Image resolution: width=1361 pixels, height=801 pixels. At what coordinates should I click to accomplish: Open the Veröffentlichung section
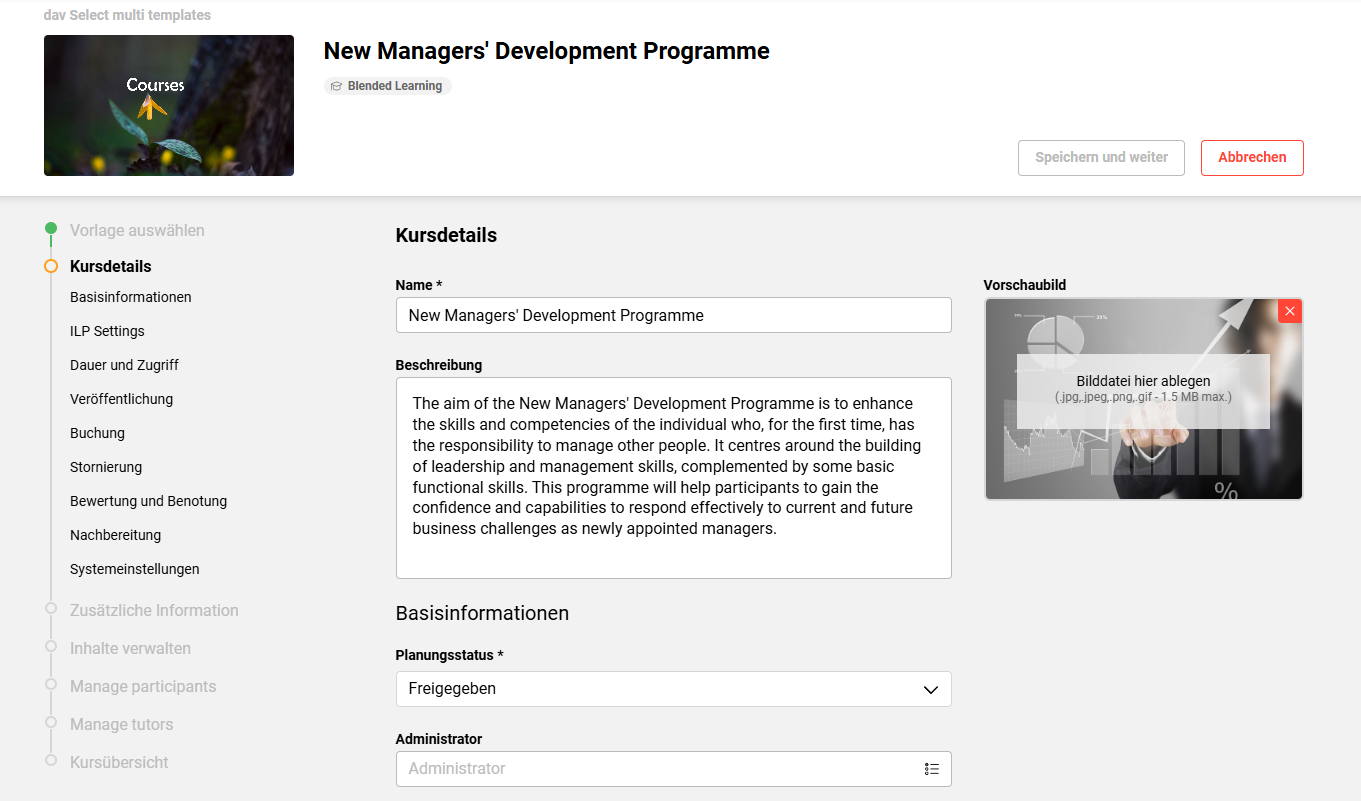tap(121, 399)
